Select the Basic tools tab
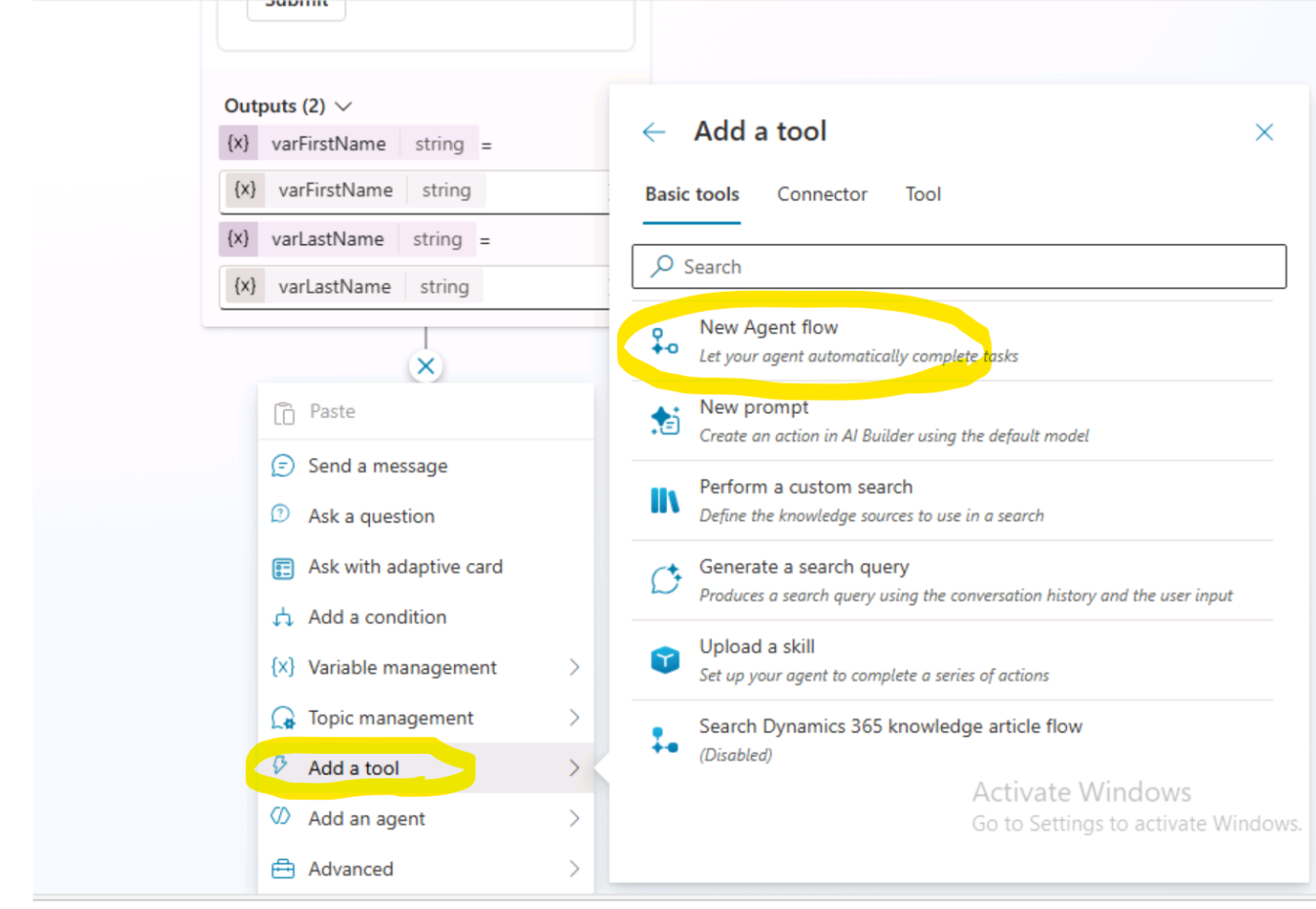Viewport: 1316px width, 909px height. [691, 194]
